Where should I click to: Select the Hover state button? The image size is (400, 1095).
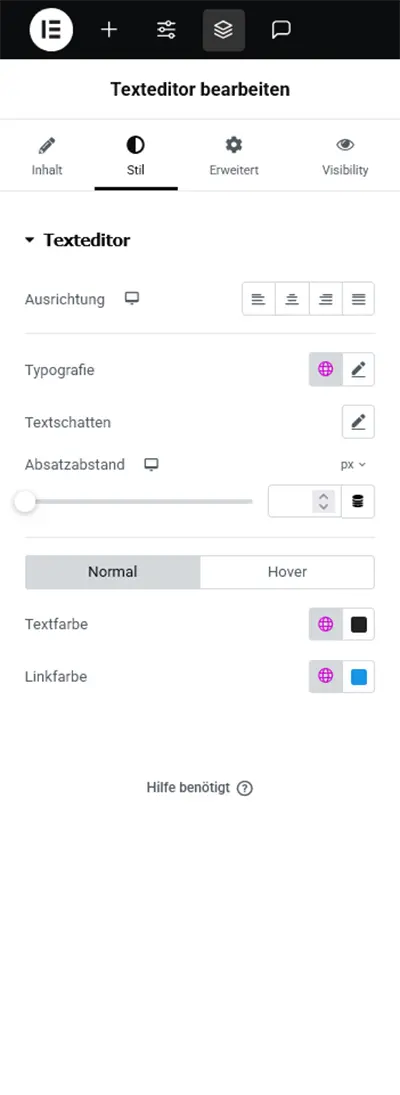(x=287, y=572)
